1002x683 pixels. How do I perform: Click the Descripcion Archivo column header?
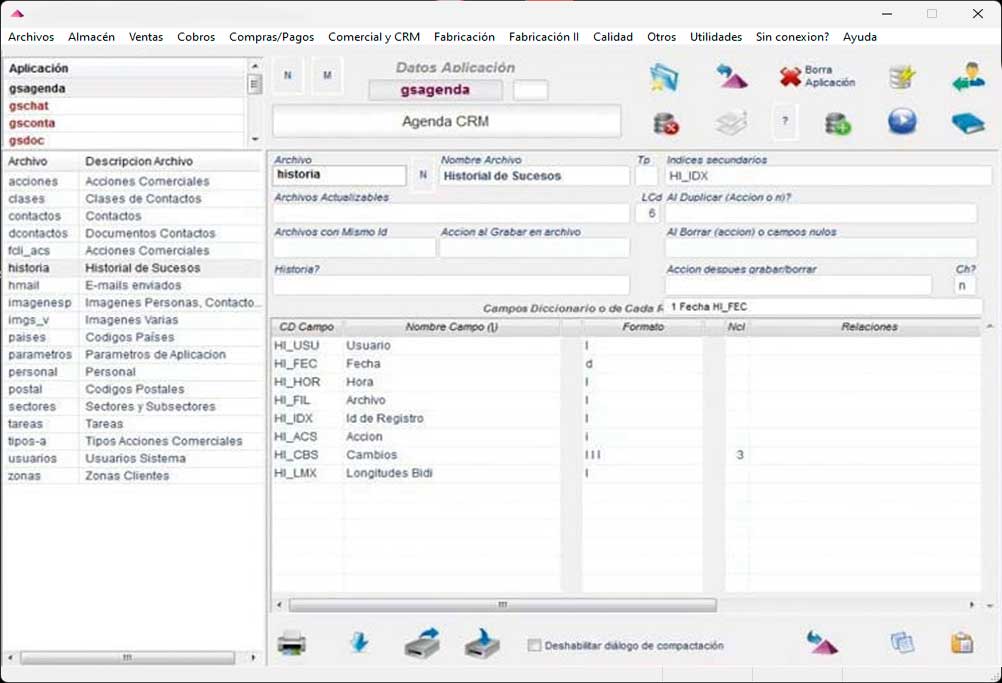pyautogui.click(x=171, y=162)
